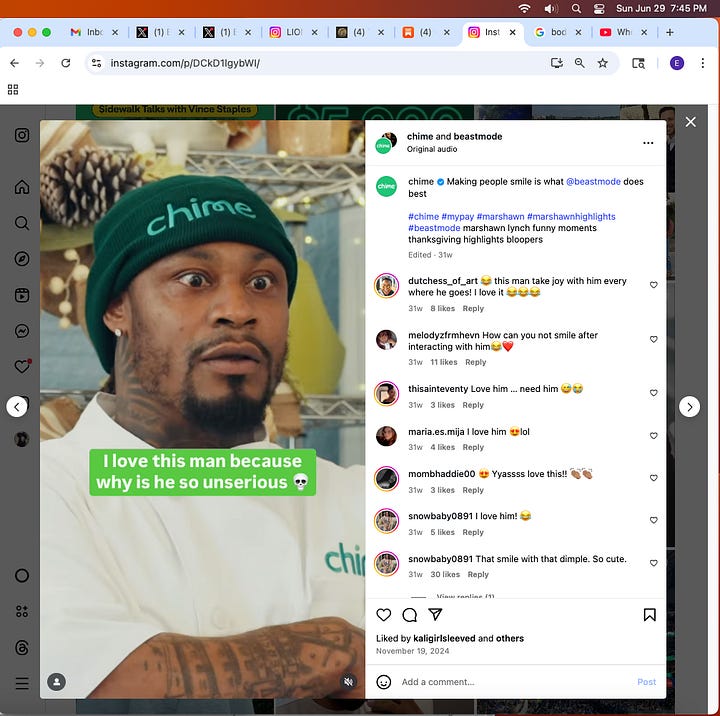The image size is (720, 716).
Task: Open Meta AI circle icon in sidebar
Action: click(22, 575)
